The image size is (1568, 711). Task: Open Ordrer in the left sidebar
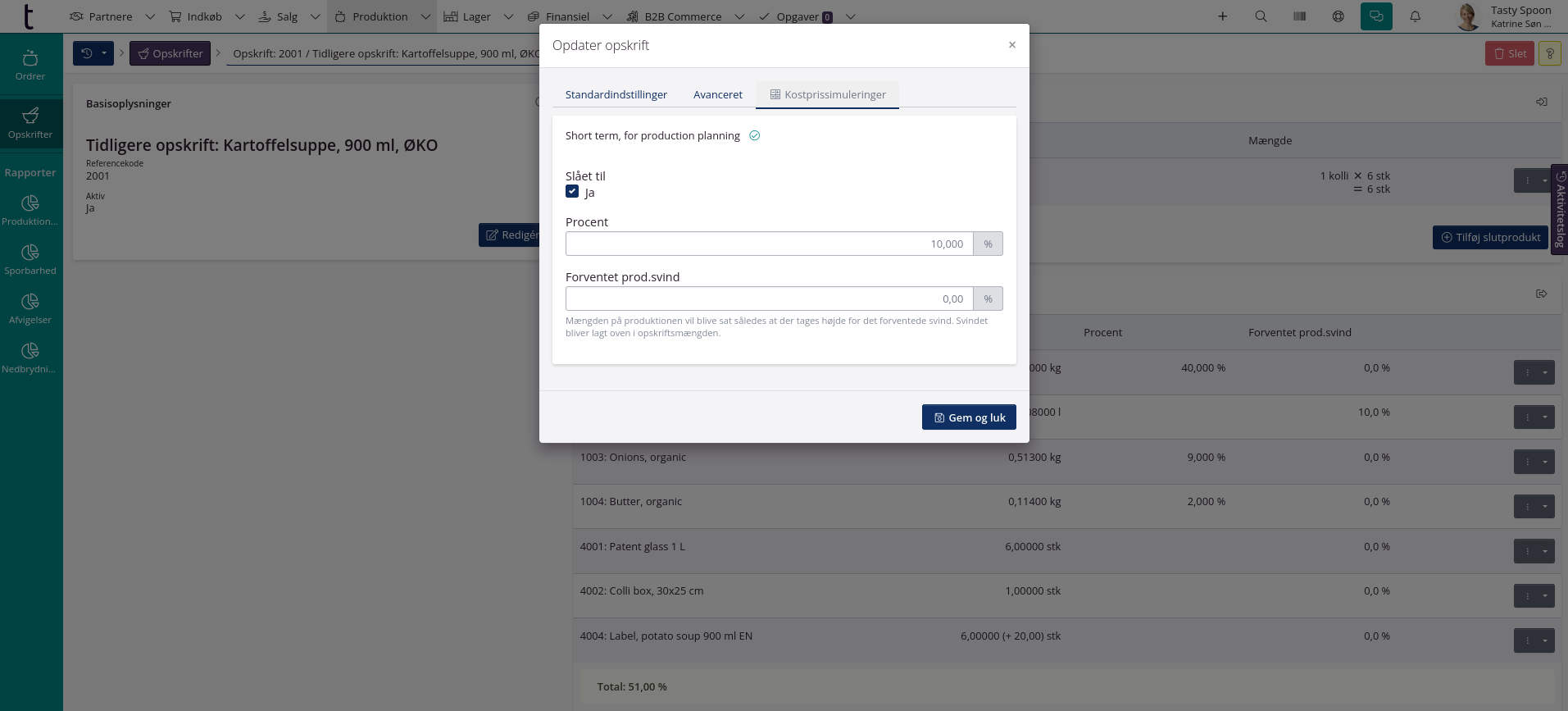(30, 65)
